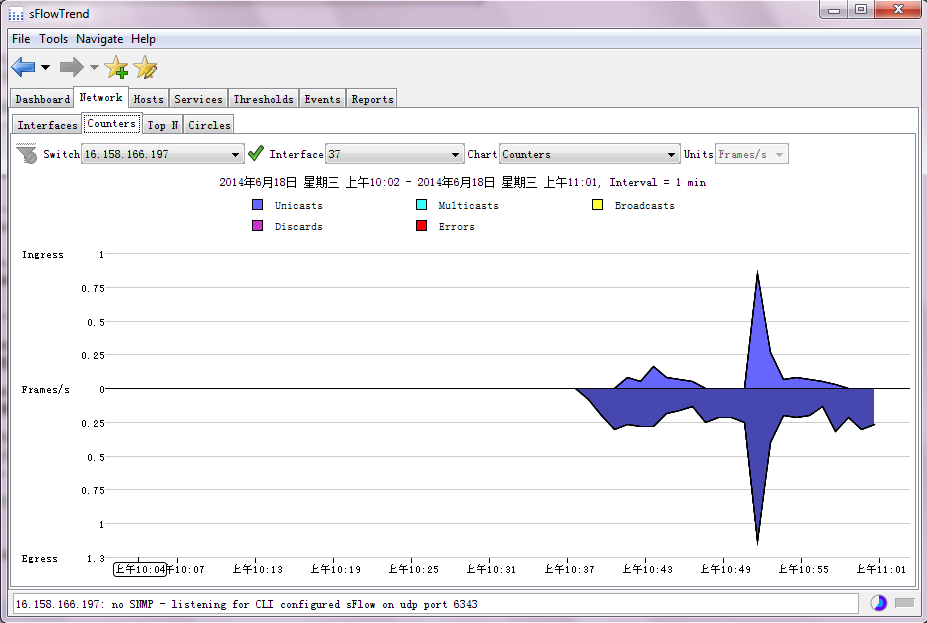Go to the Thresholds tab
Viewport: 927px width, 623px height.
(263, 99)
